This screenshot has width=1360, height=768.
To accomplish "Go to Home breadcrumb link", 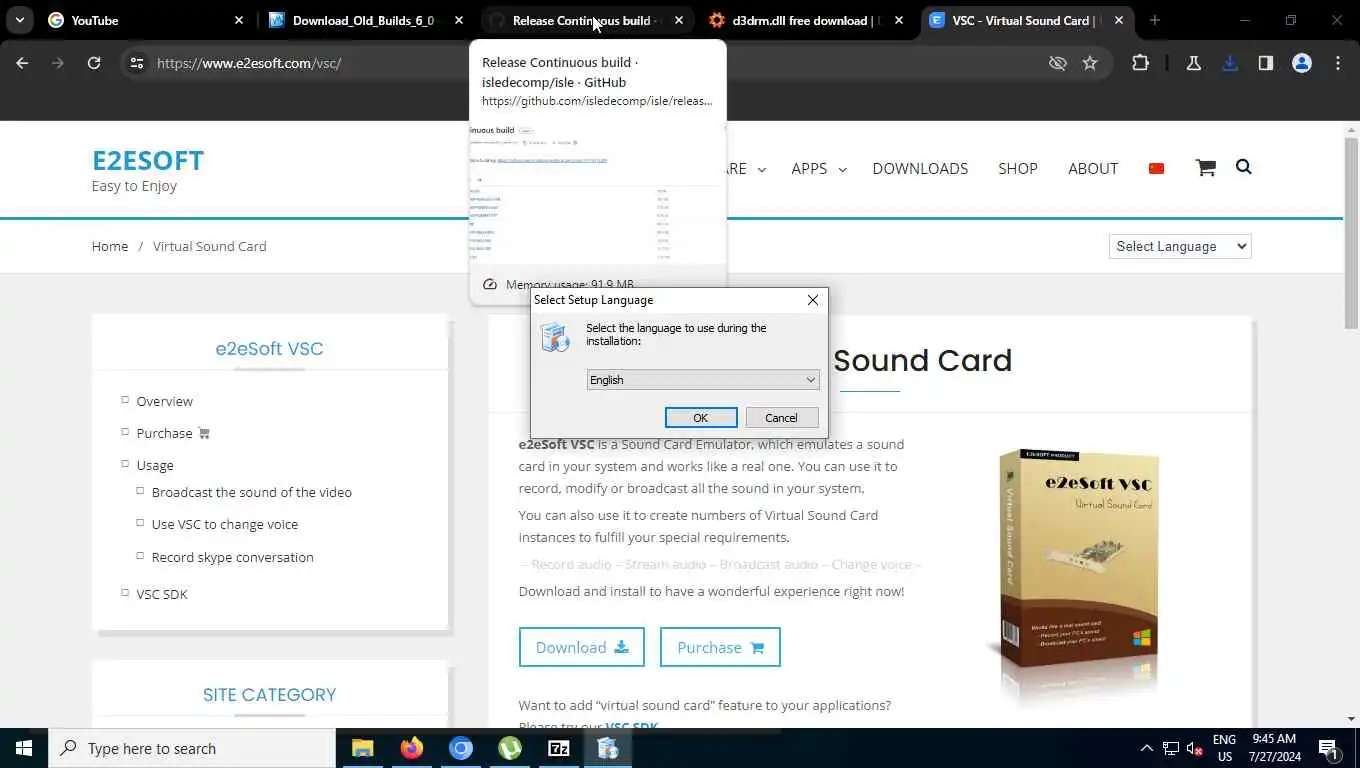I will 110,246.
